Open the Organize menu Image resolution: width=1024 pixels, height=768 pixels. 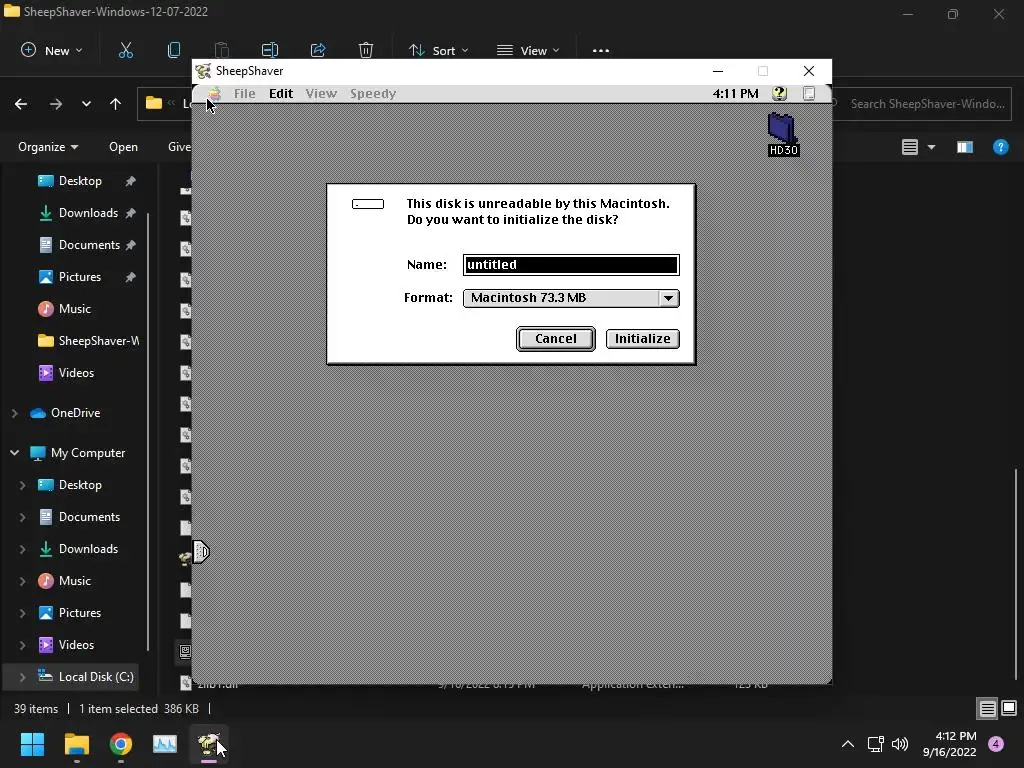pos(48,147)
